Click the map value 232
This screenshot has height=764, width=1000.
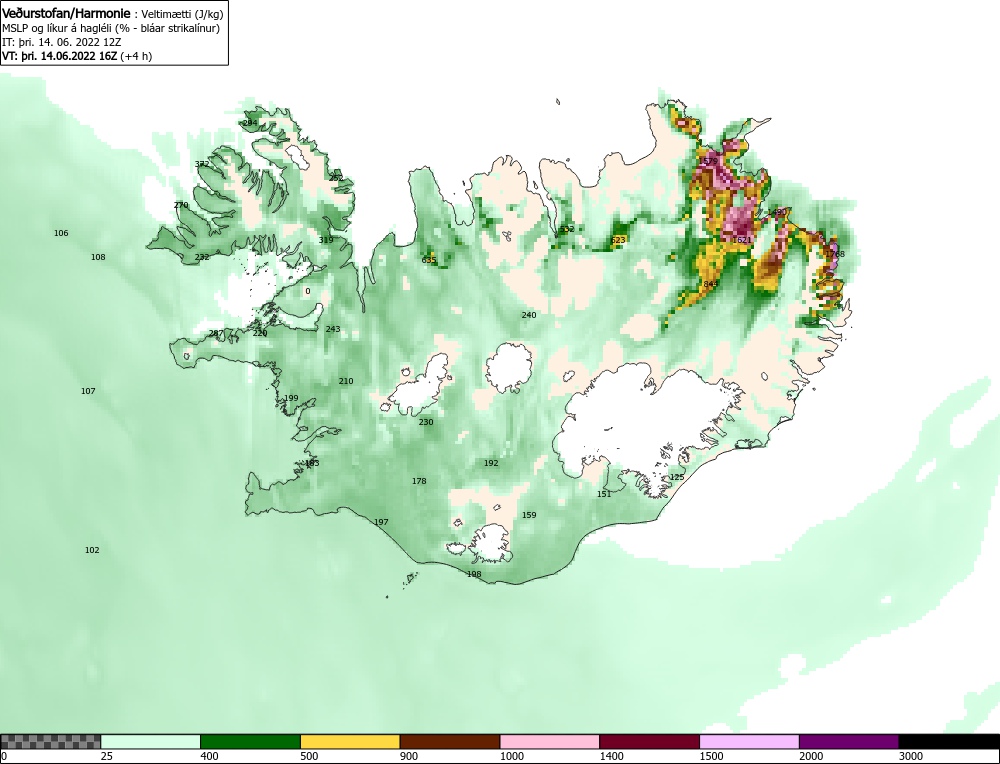[x=202, y=257]
